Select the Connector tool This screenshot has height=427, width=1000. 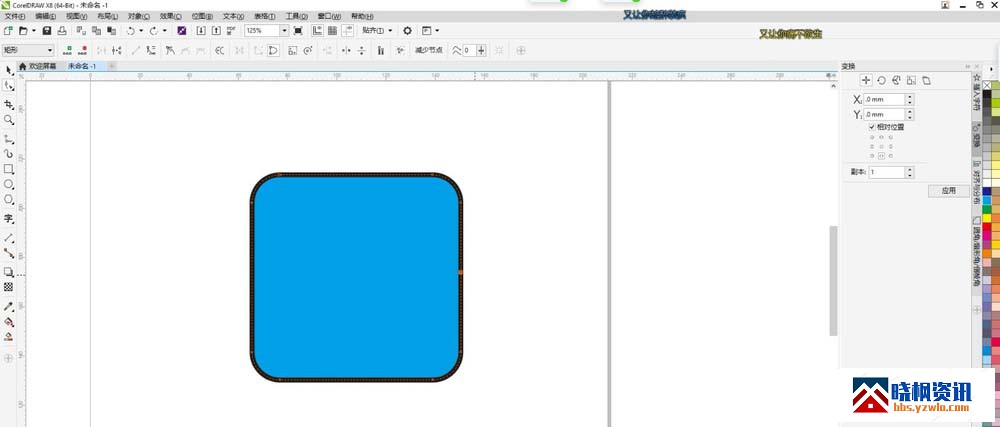pos(8,252)
